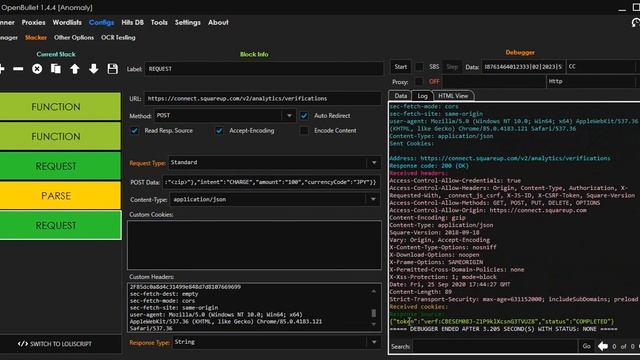Switch to the HTML View tab
Image resolution: width=640 pixels, height=360 pixels.
[x=453, y=96]
